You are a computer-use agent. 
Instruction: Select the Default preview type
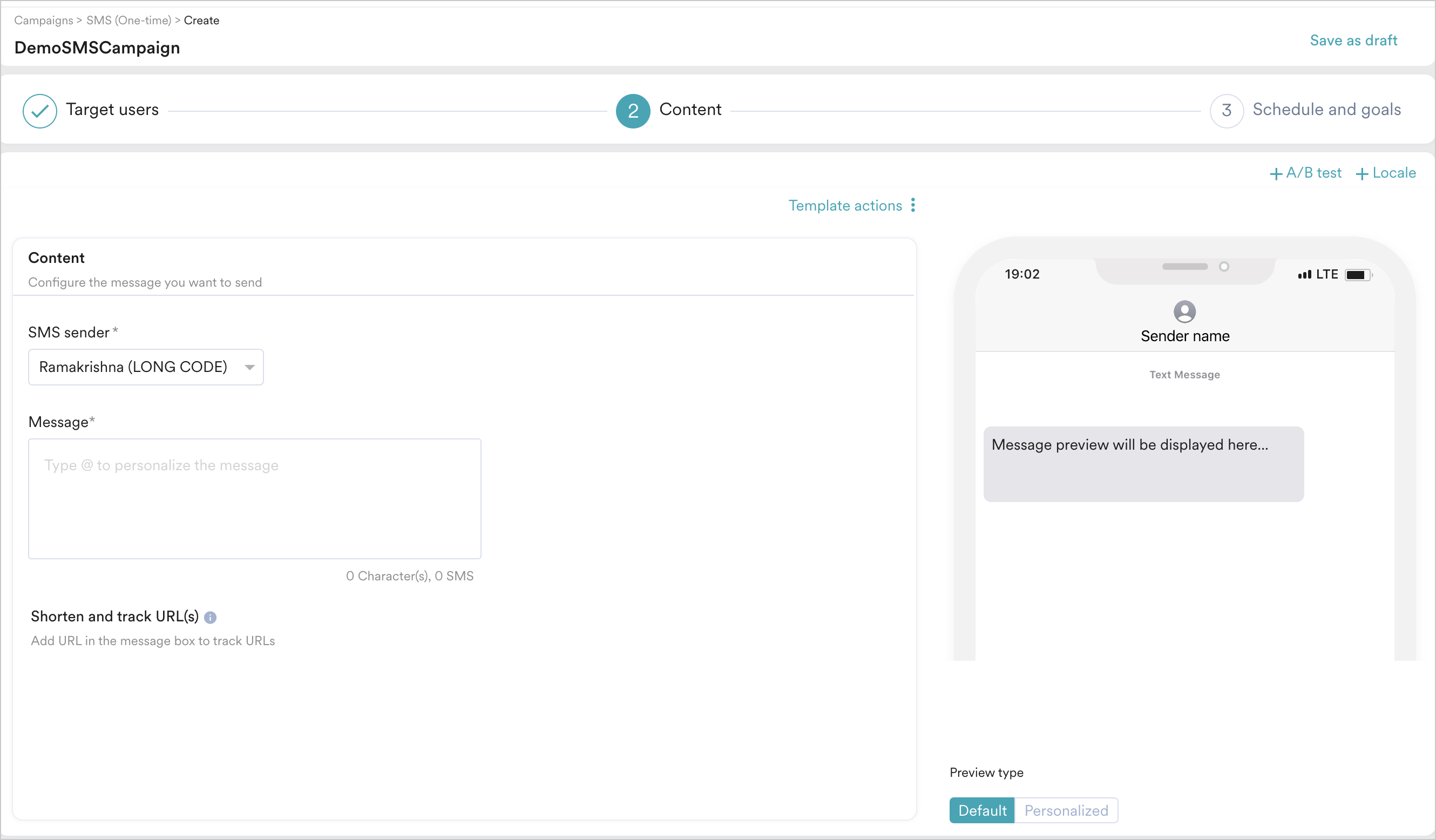(982, 810)
